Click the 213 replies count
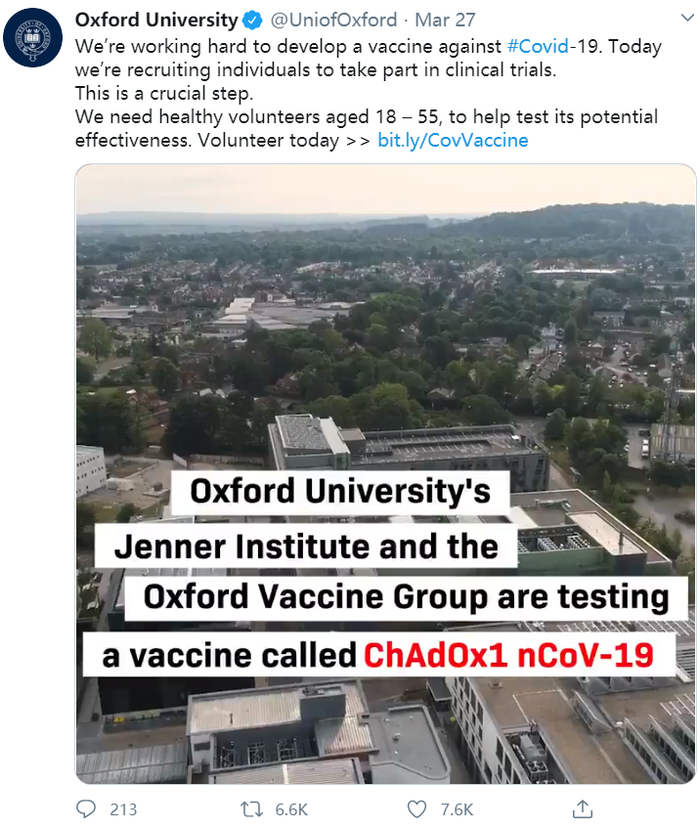This screenshot has width=700, height=829. pyautogui.click(x=123, y=809)
